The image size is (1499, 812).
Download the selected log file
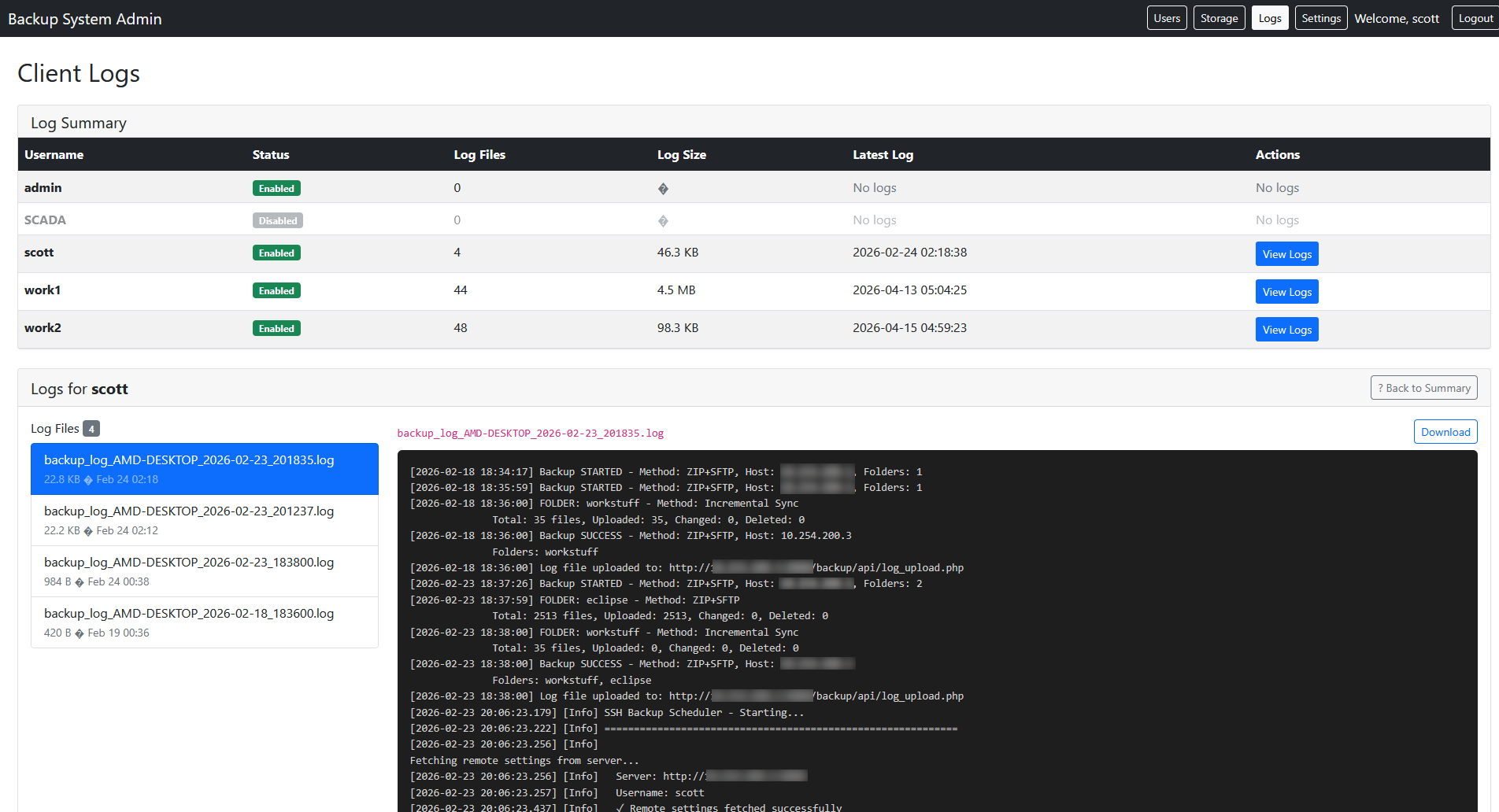[1445, 432]
